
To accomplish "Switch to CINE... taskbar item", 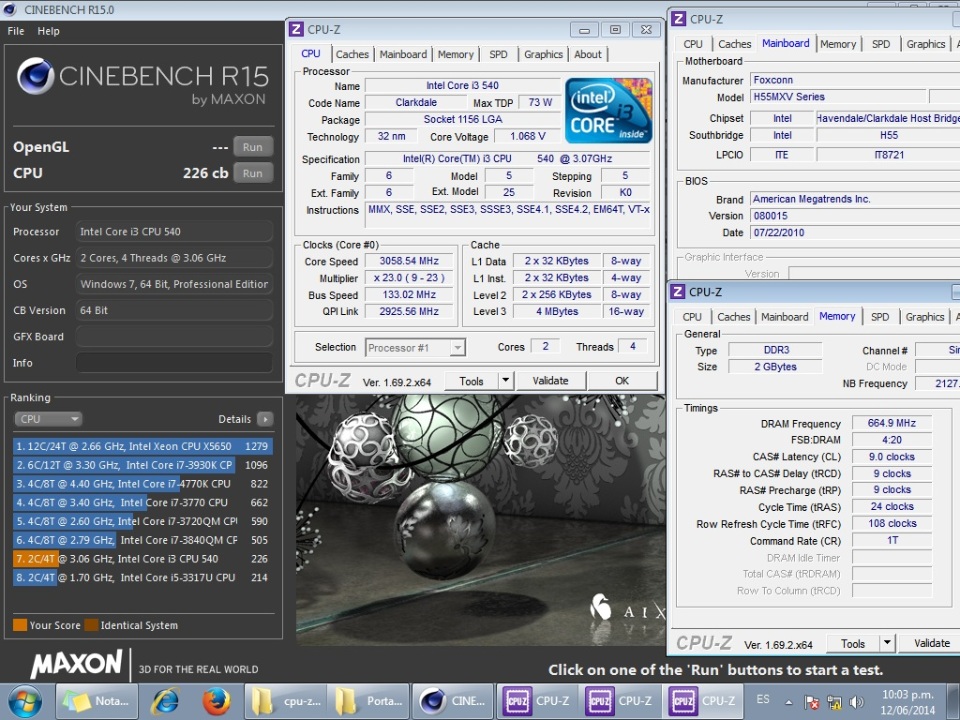I will click(452, 702).
